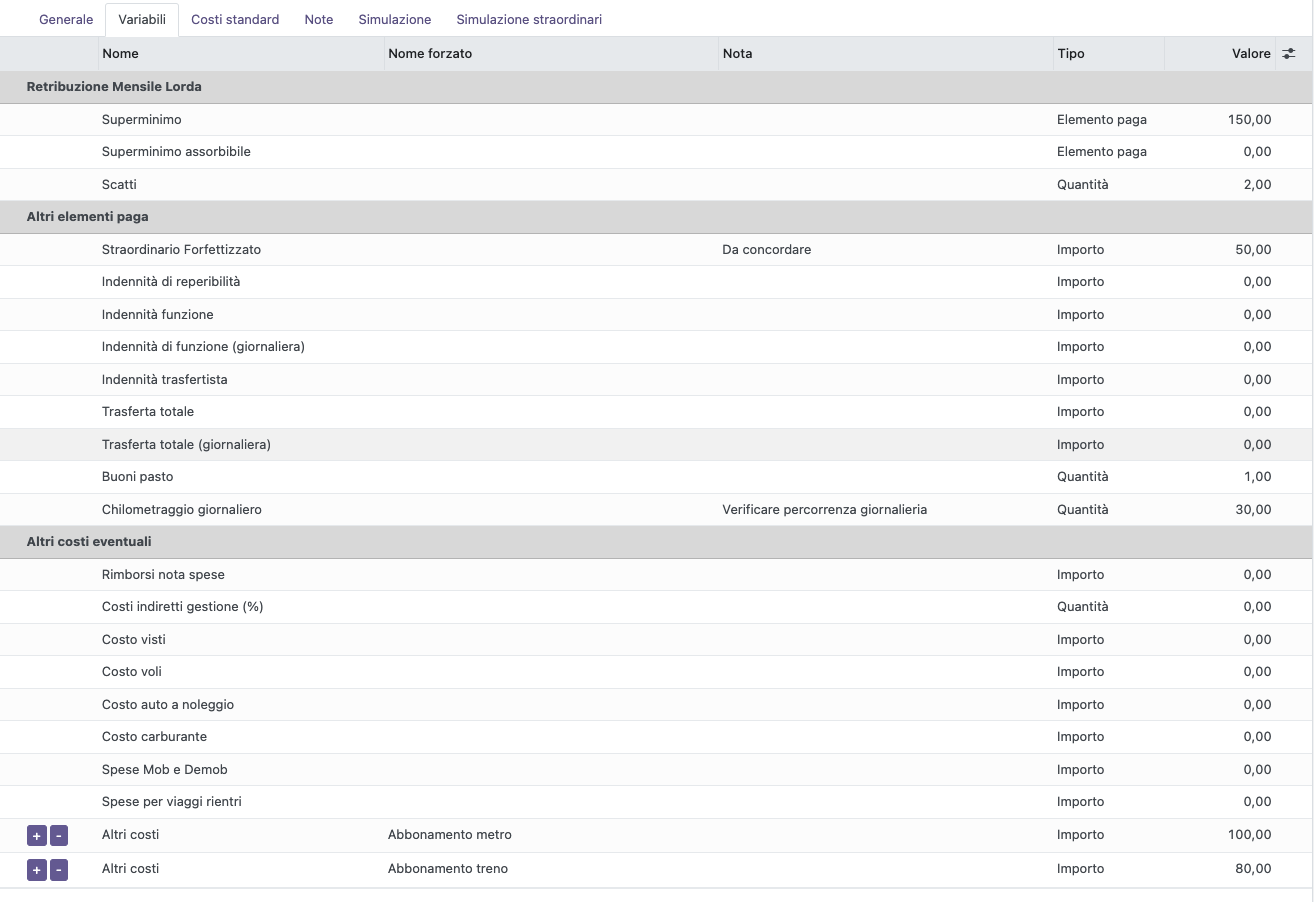Collapse the Altri elementi paga group
Screen dimensions: 1314x902
coord(87,217)
